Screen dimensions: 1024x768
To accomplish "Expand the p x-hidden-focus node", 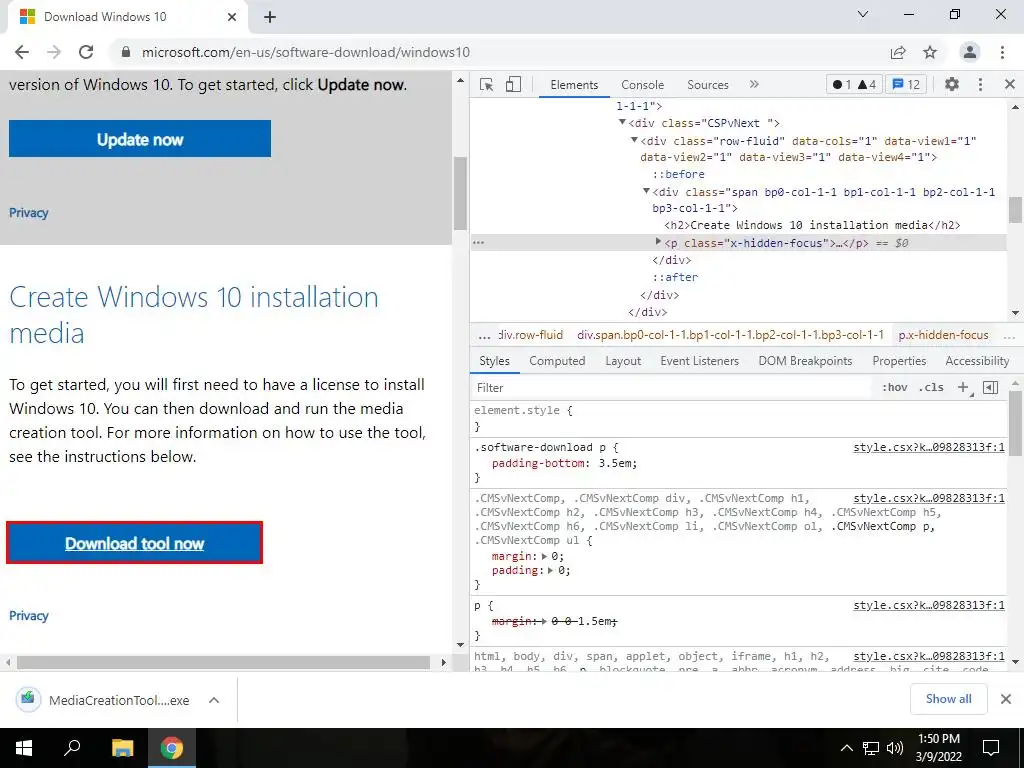I will 658,242.
